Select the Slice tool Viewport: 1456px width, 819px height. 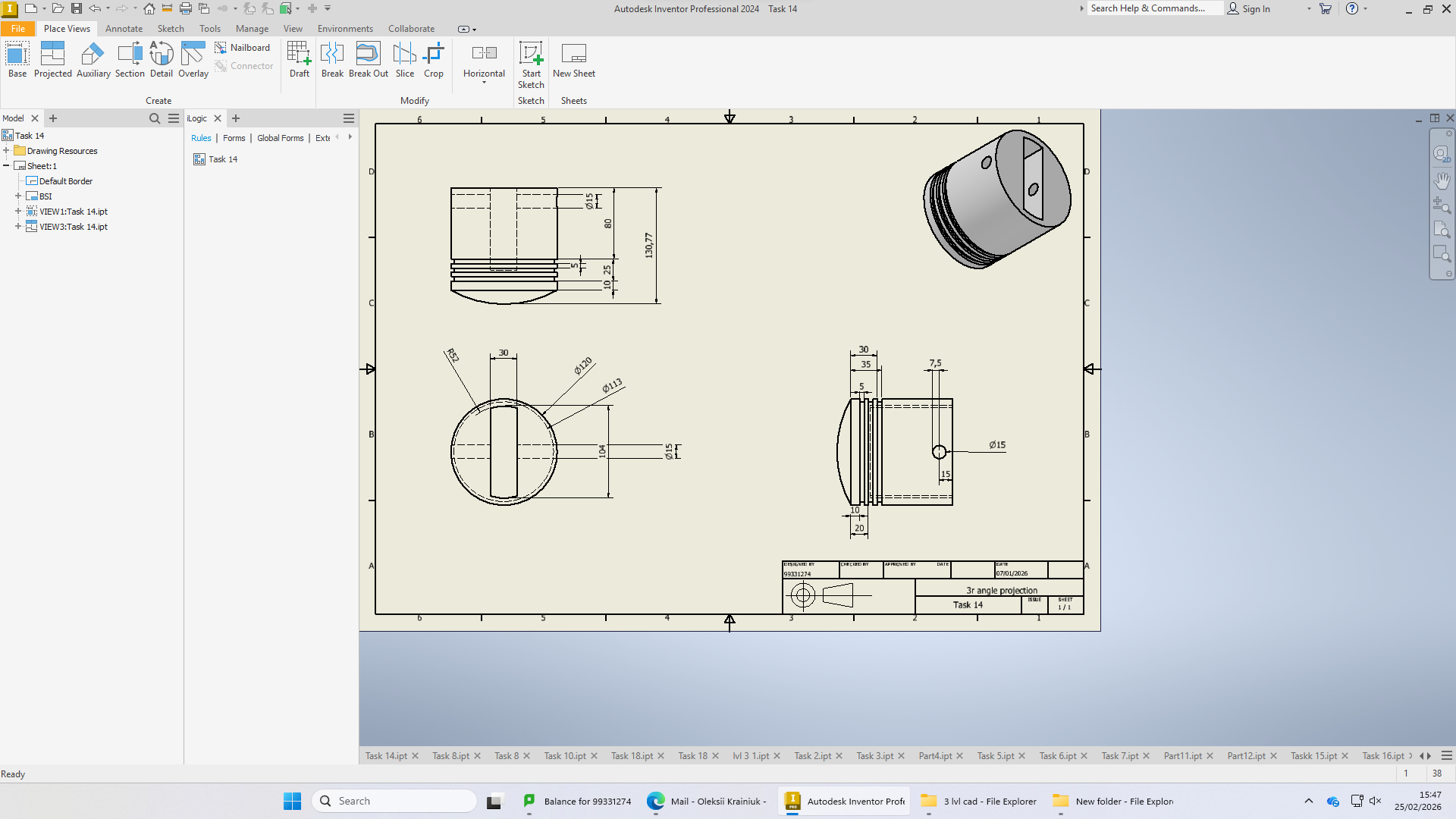pos(405,60)
